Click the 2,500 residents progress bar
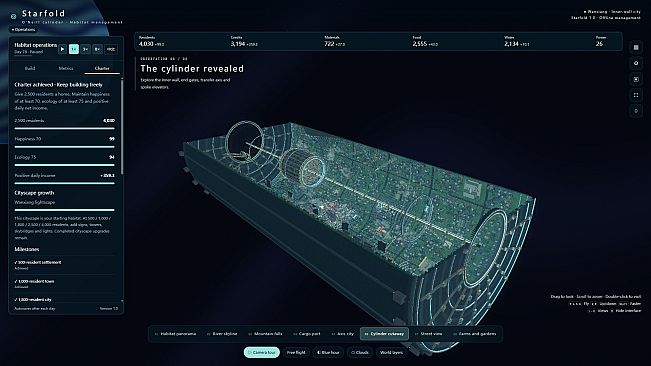The width and height of the screenshot is (651, 366). point(64,128)
